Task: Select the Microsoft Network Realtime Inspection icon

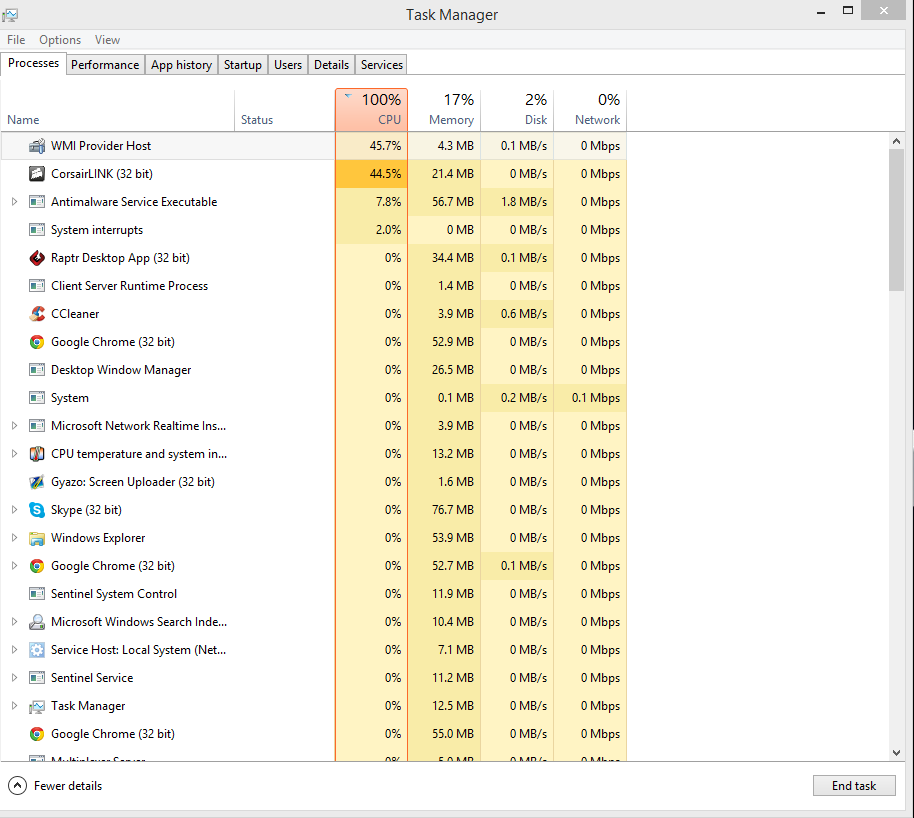Action: click(x=37, y=426)
